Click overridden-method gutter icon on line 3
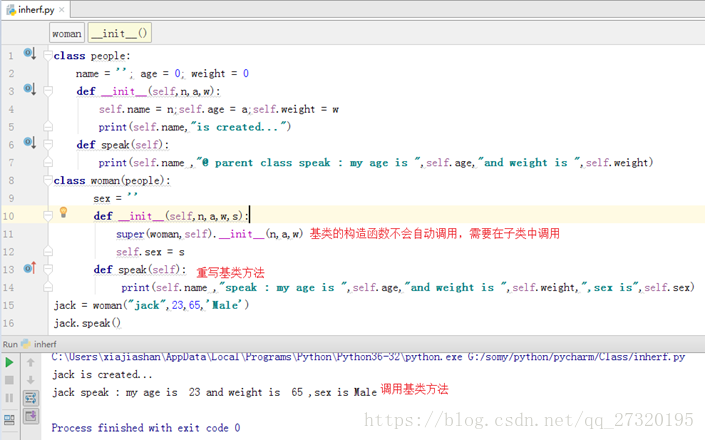The width and height of the screenshot is (705, 440). (x=30, y=89)
